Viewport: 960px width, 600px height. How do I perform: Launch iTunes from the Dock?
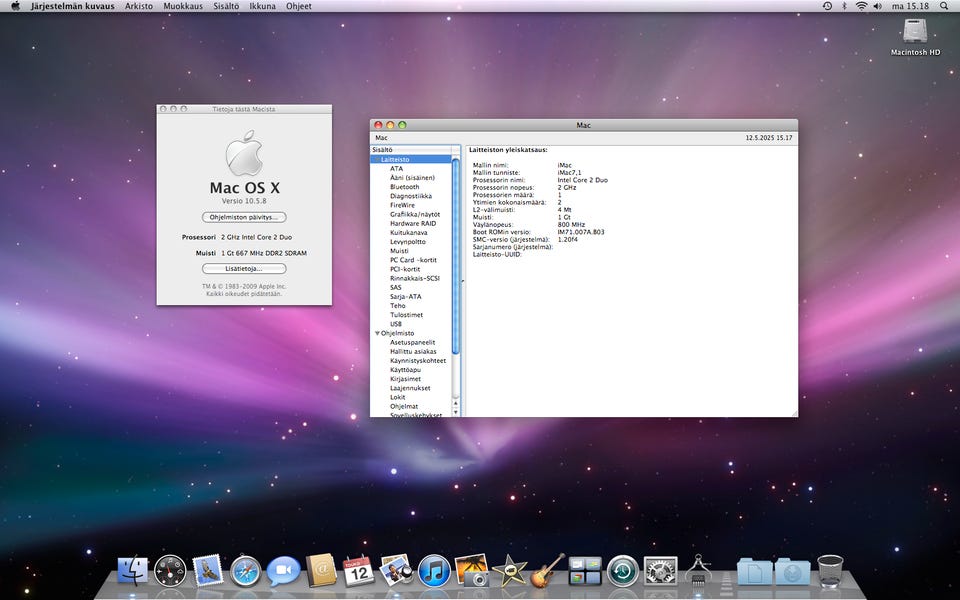coord(433,571)
